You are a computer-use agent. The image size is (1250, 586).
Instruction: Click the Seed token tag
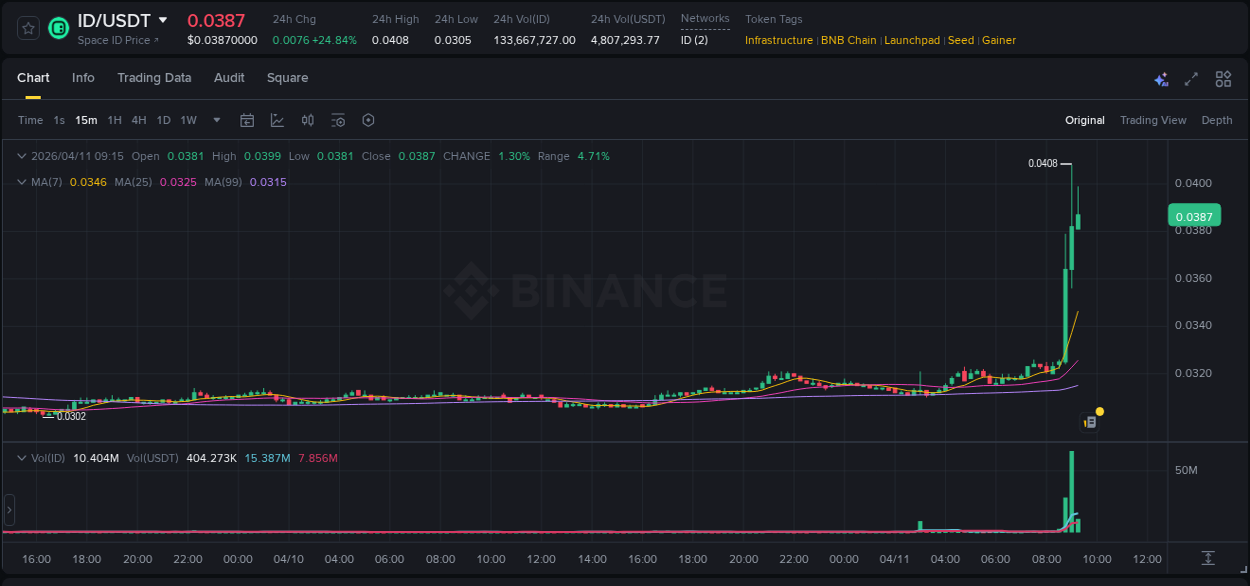click(961, 40)
